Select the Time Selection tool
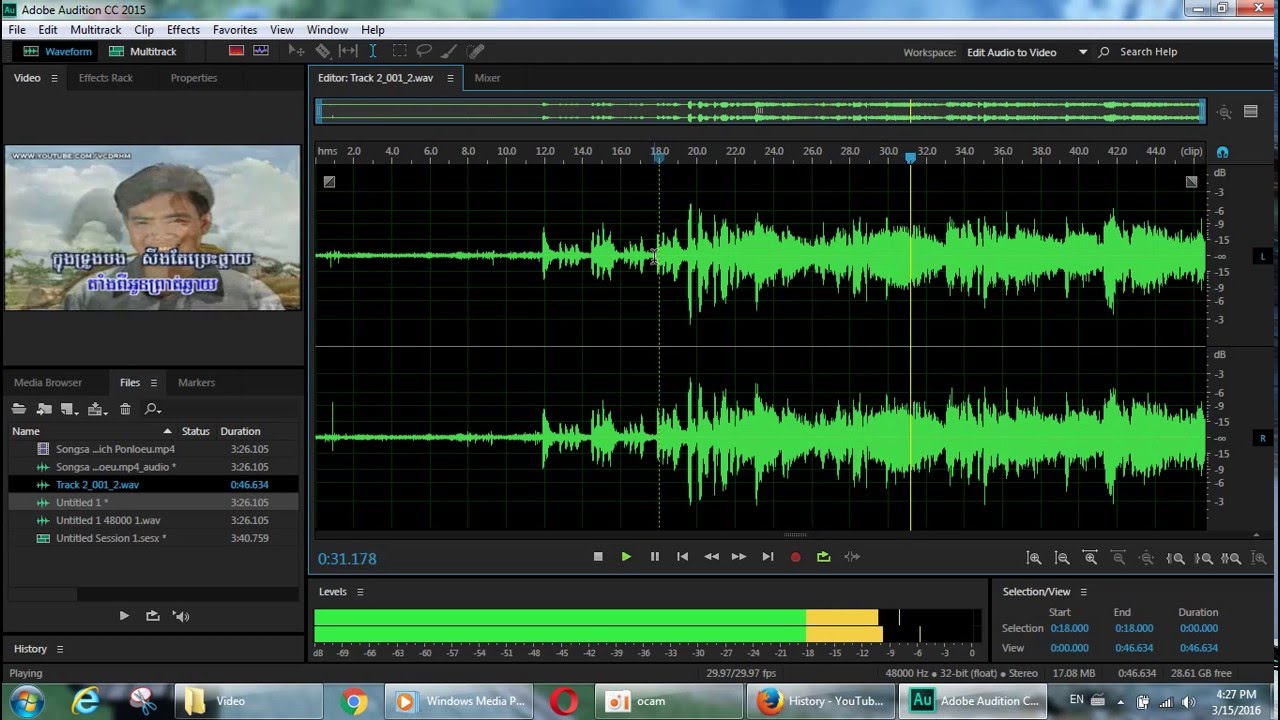Image resolution: width=1280 pixels, height=720 pixels. click(x=373, y=51)
